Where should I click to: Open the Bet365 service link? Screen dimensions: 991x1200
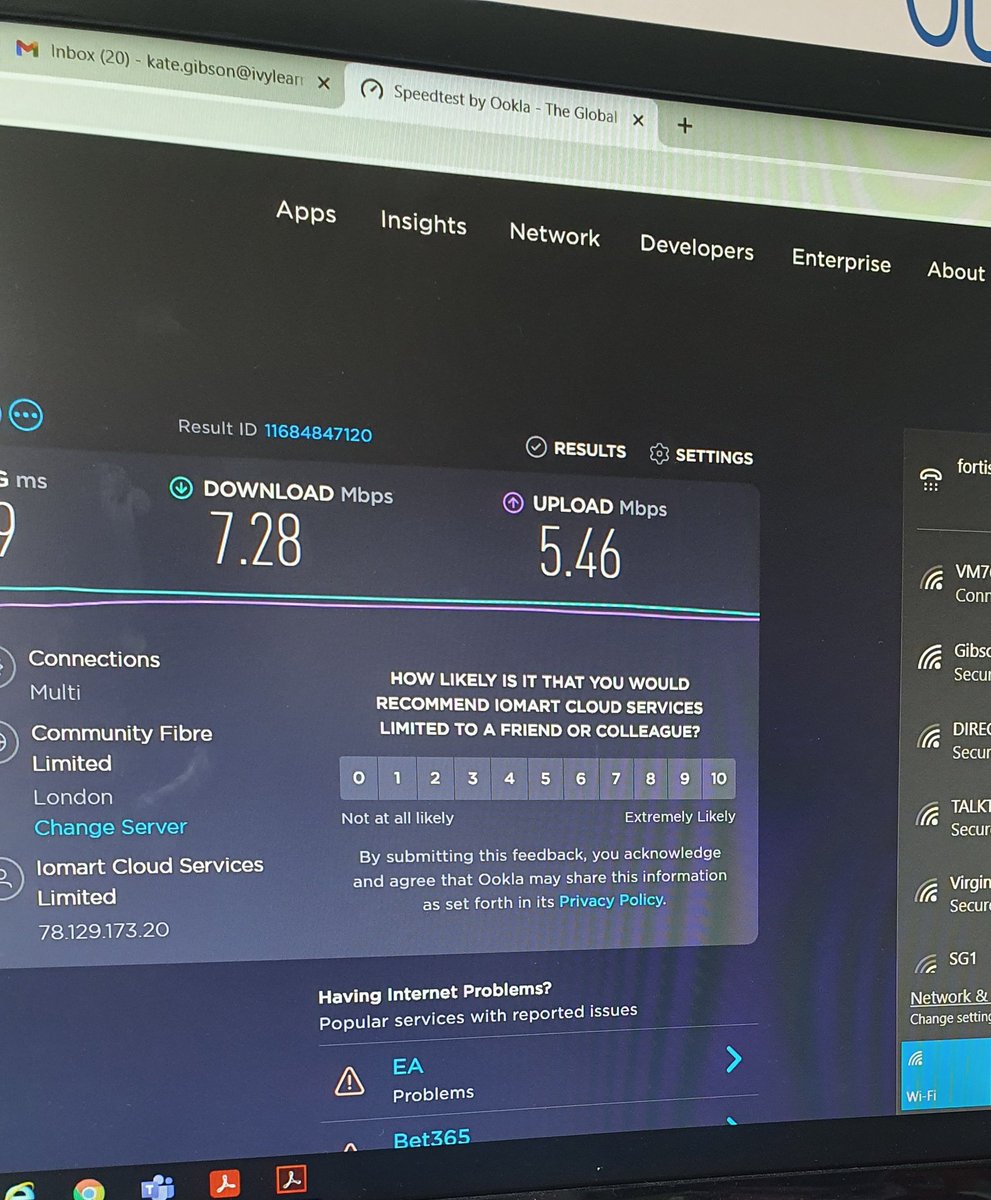point(431,1138)
